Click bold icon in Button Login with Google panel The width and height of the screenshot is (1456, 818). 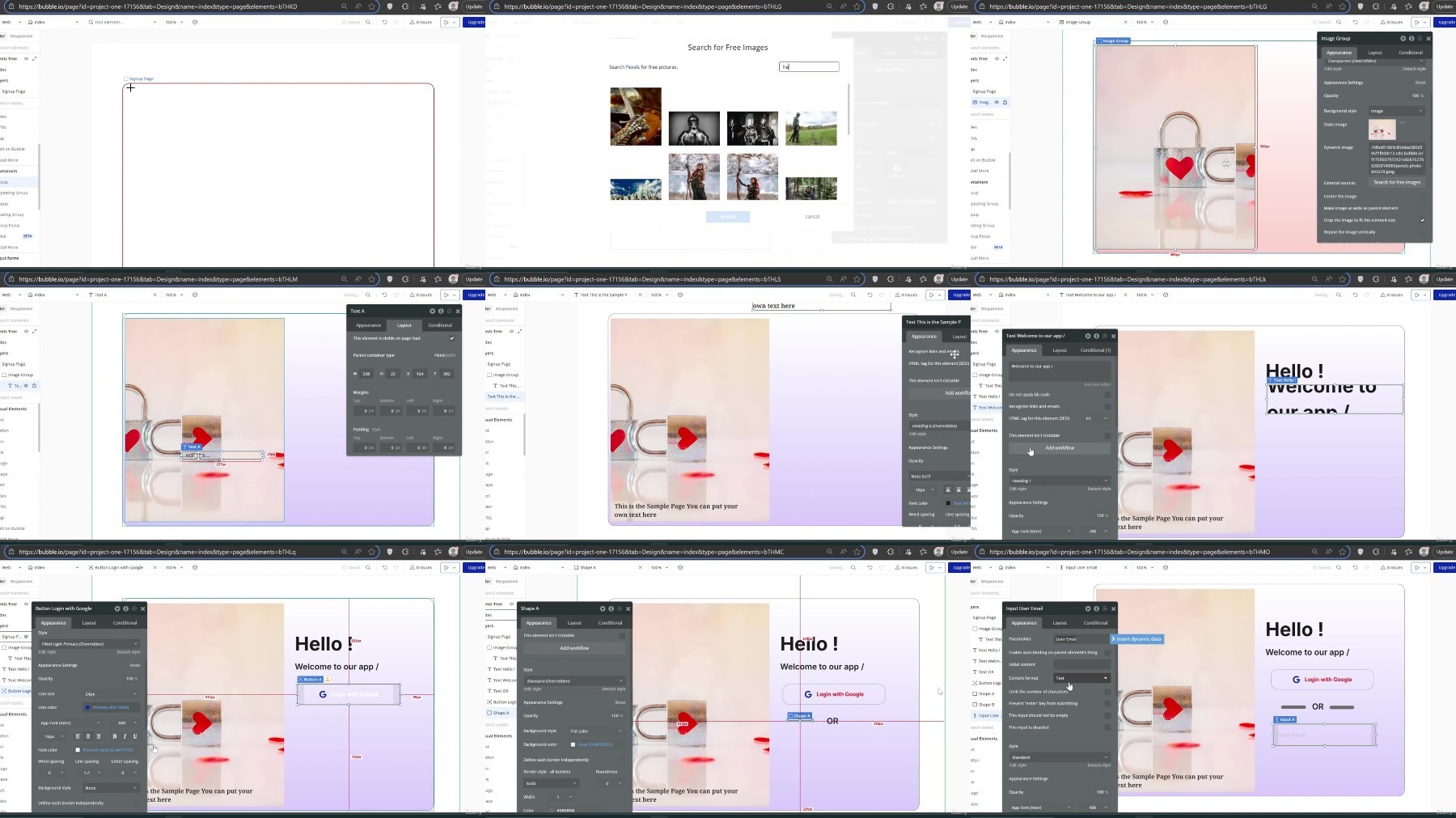tap(114, 736)
